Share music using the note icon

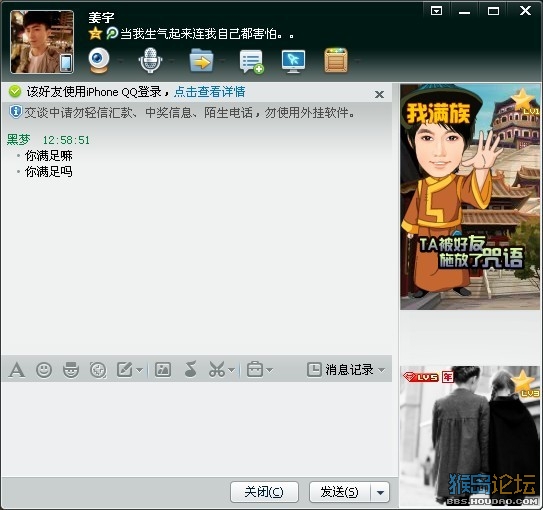pyautogui.click(x=190, y=369)
